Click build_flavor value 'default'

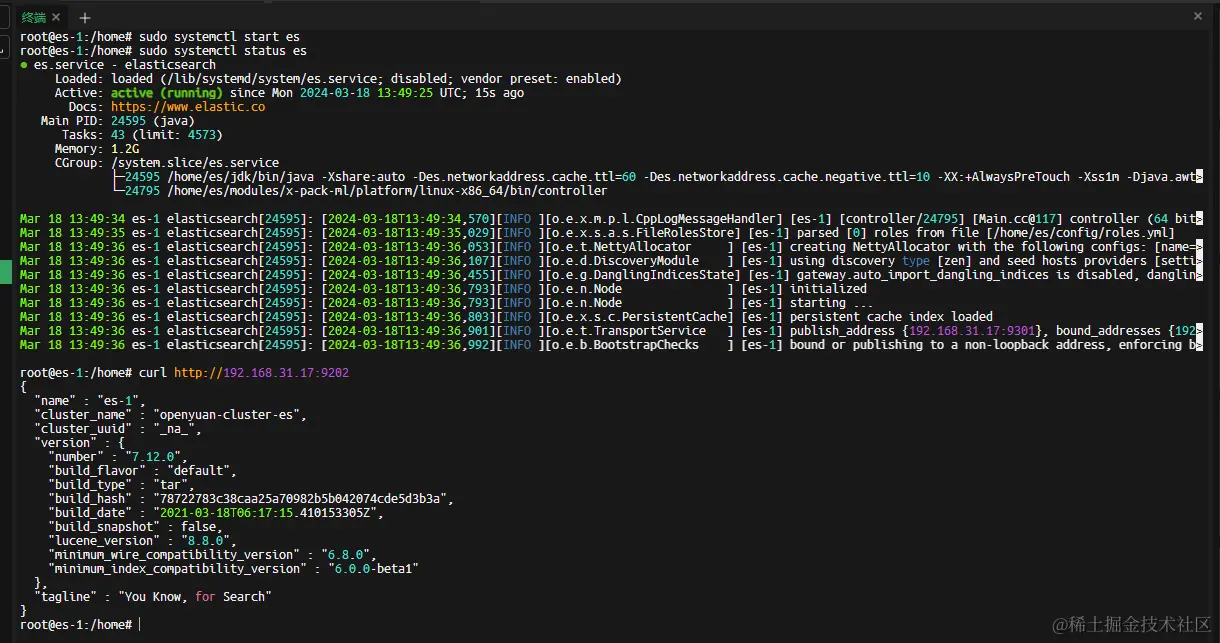pos(199,470)
